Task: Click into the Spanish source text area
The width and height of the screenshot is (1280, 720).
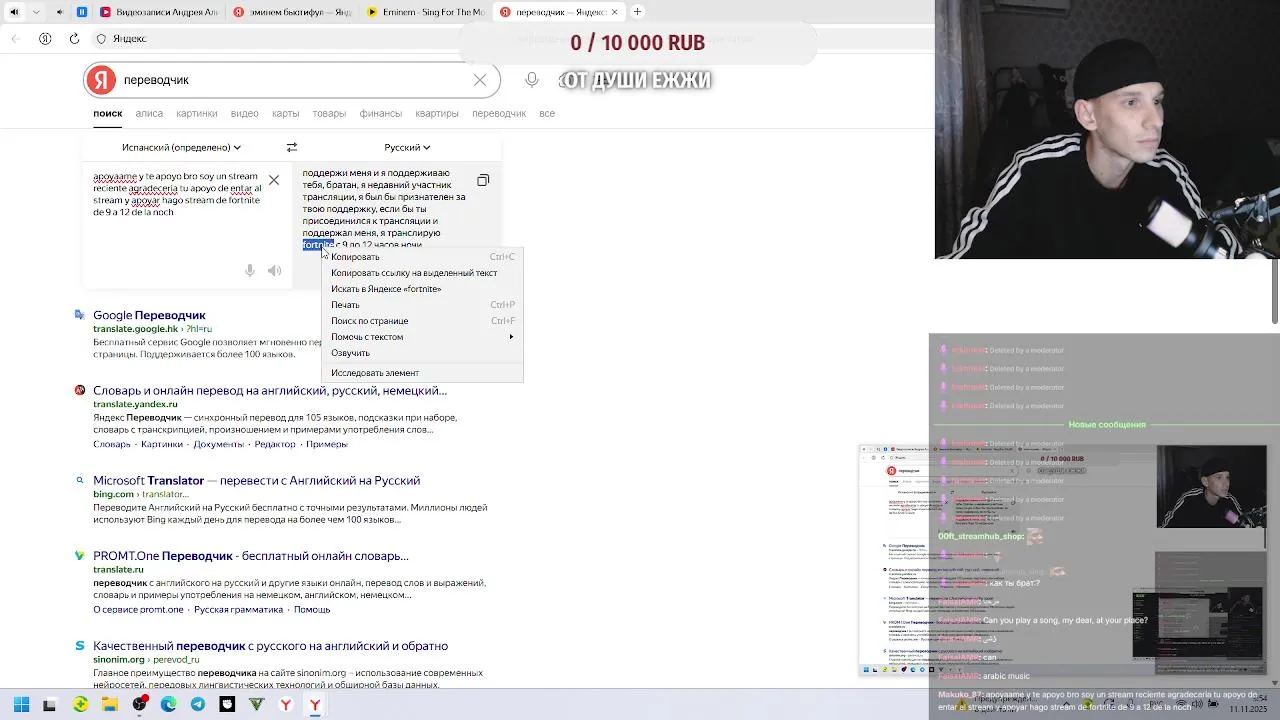Action: [177, 194]
